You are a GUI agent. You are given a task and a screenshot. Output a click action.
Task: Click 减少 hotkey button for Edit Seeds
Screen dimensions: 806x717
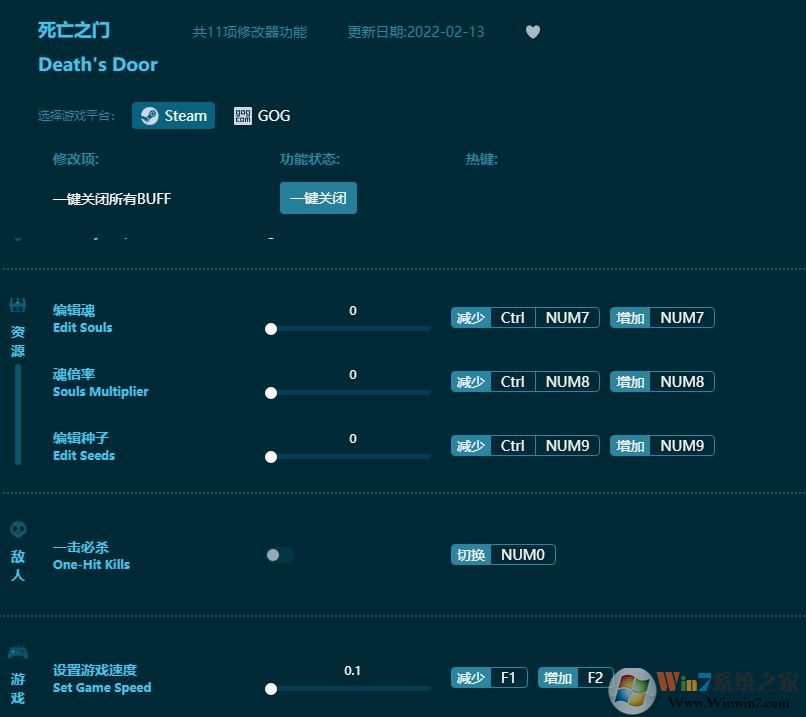coord(471,446)
